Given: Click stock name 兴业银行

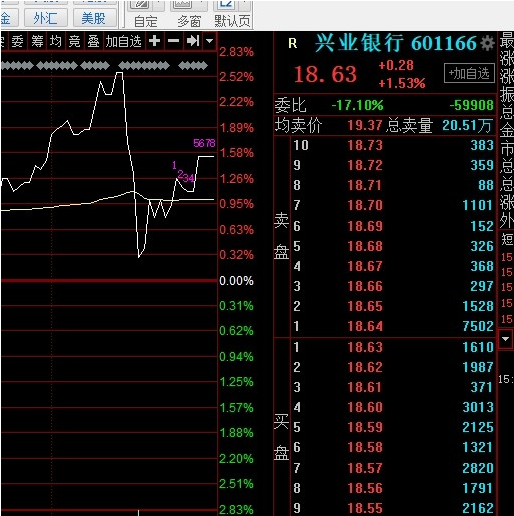Looking at the screenshot, I should pos(359,43).
